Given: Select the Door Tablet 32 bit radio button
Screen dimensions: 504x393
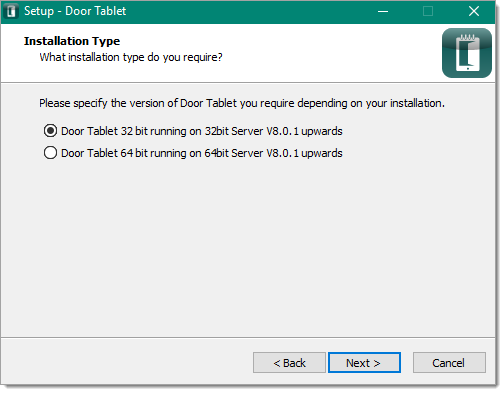Looking at the screenshot, I should pyautogui.click(x=50, y=131).
